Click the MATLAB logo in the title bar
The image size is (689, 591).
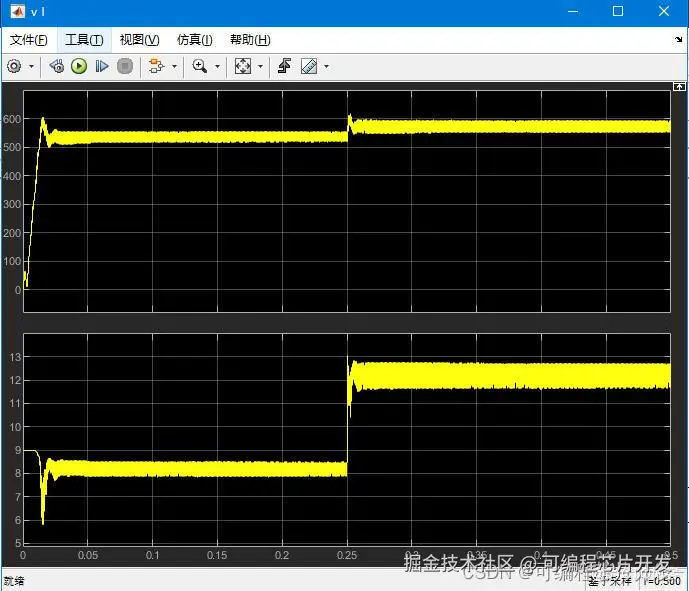(18, 11)
